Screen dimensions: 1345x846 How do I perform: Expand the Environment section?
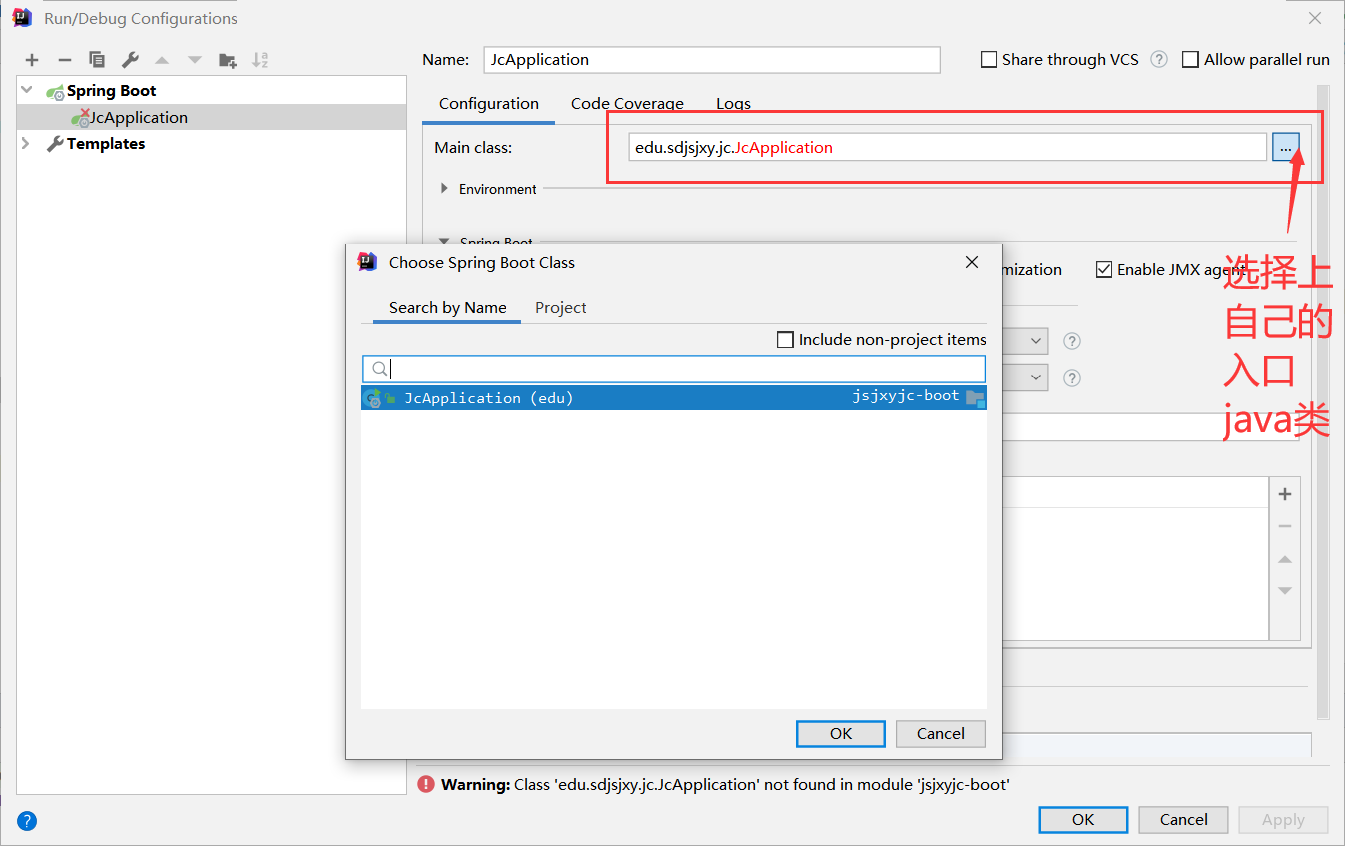tap(444, 188)
